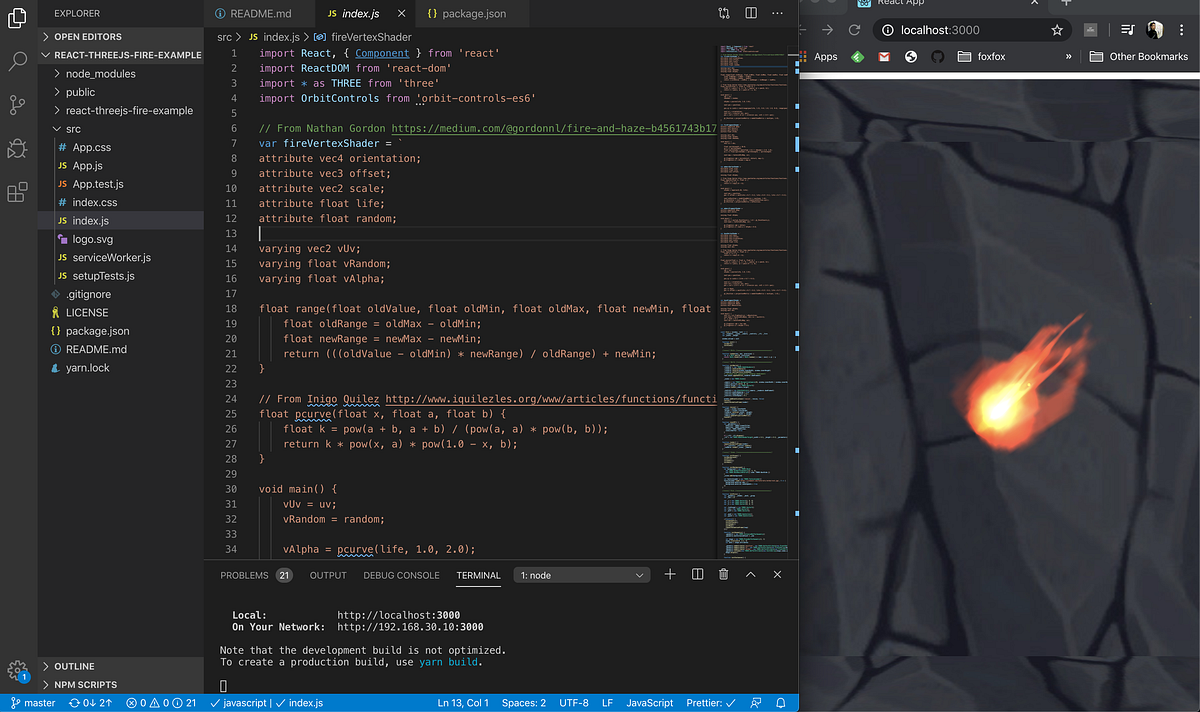Screen dimensions: 1200x712
Task: Open Feedly bookmark icon
Action: pyautogui.click(x=857, y=57)
